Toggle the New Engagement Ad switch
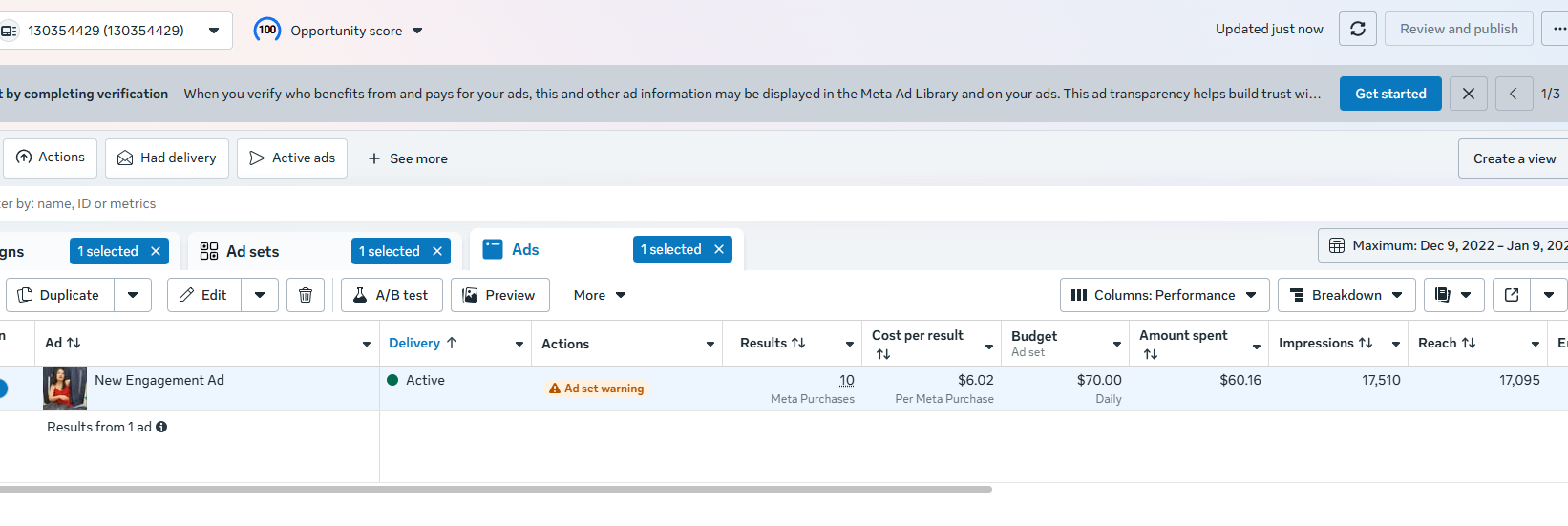 3,389
